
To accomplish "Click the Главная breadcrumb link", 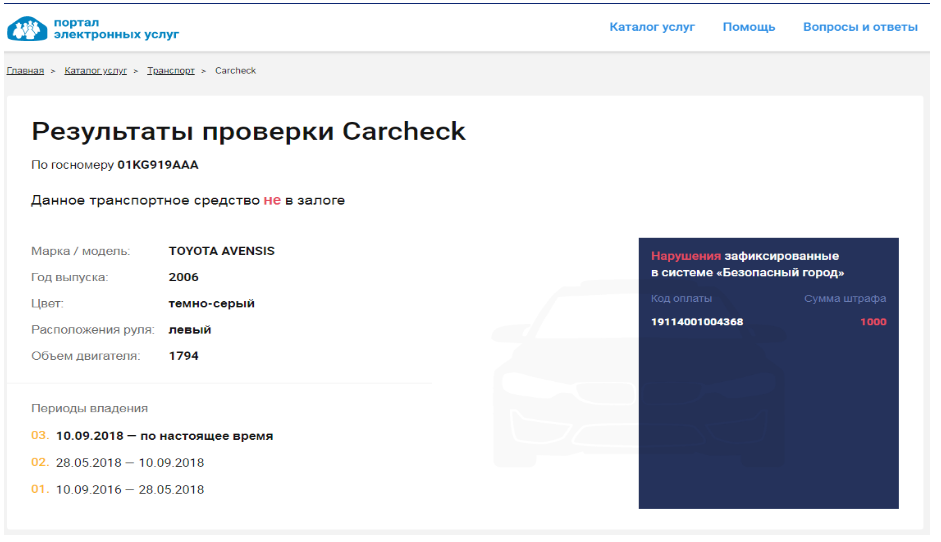I will 25,71.
